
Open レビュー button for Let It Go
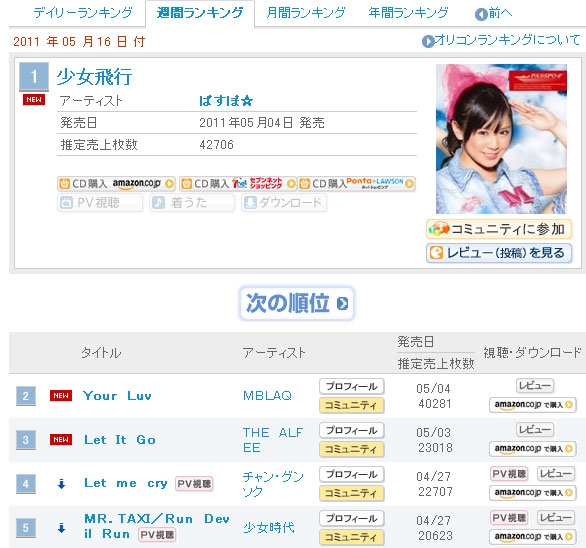pos(535,430)
